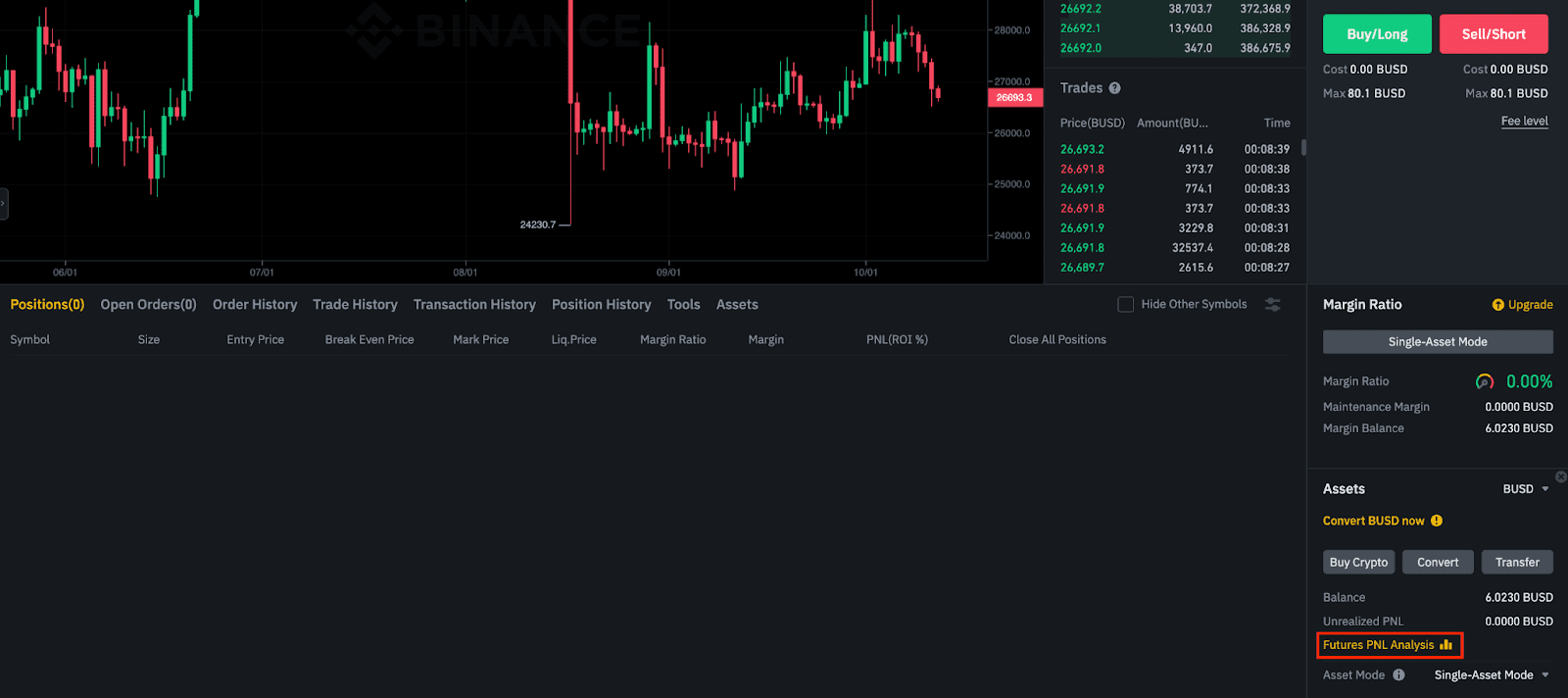
Task: Click the Amount(BU... header in Trades
Action: [x=1172, y=123]
